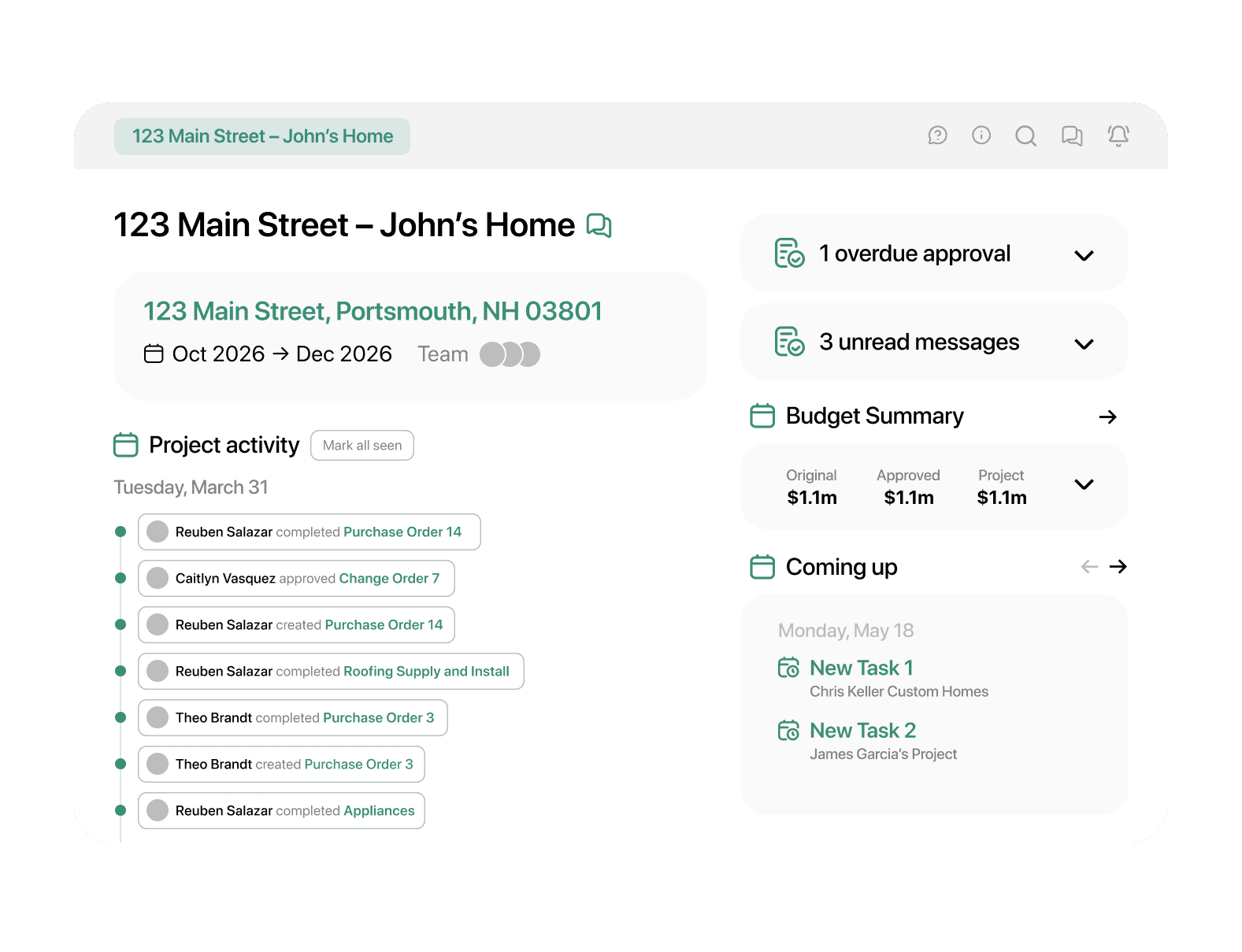Click the Oct 2026 → Dec 2026 date range
The image size is (1242, 952).
[282, 354]
